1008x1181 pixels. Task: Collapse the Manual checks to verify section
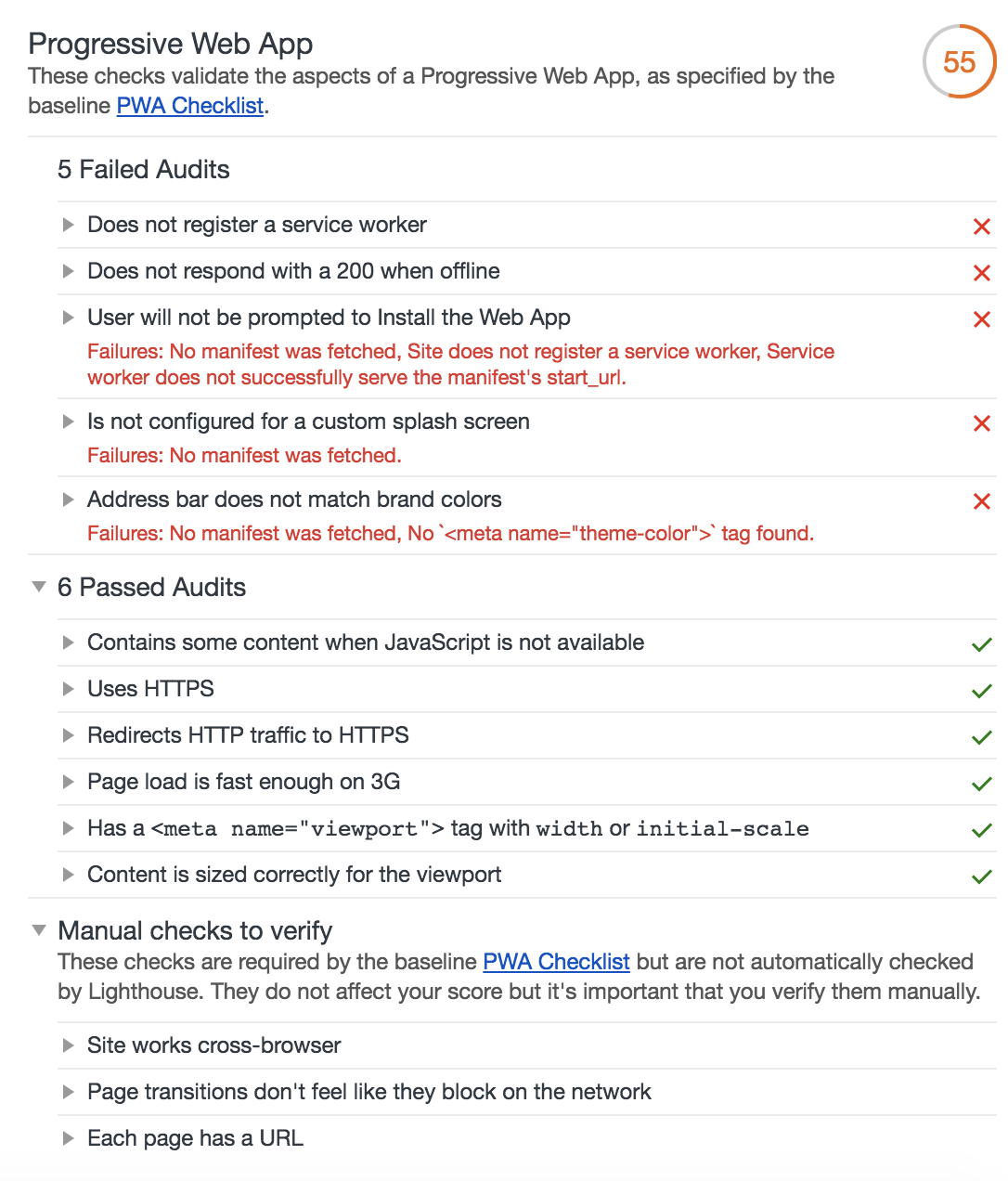[x=39, y=930]
